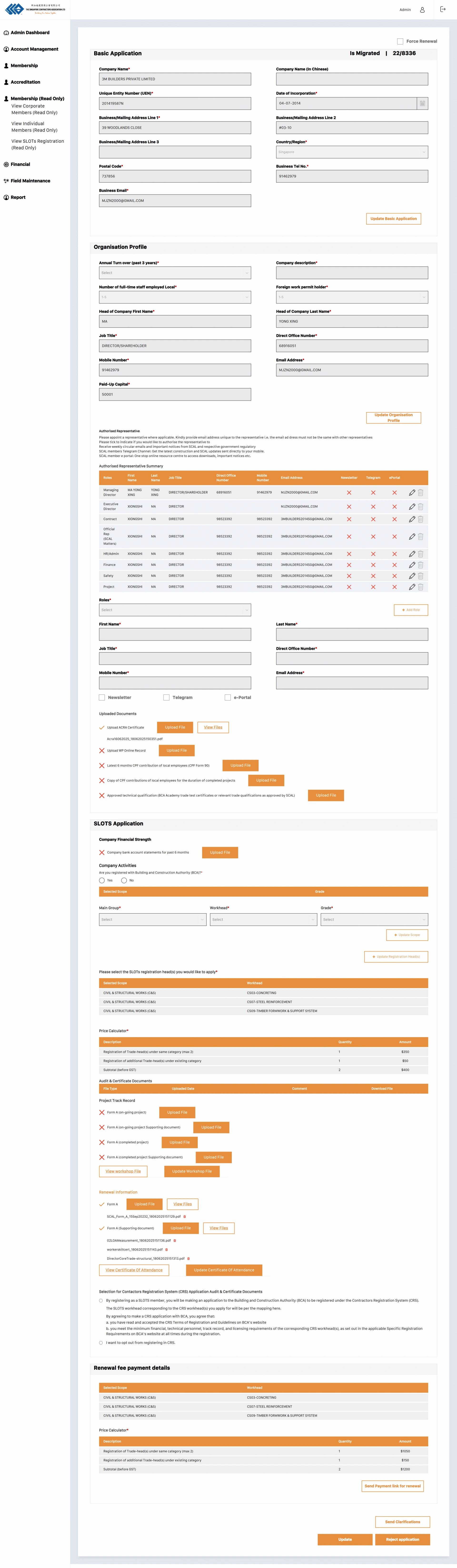Click the Paid-Up Capital input field
Image resolution: width=457 pixels, height=1568 pixels.
point(175,395)
